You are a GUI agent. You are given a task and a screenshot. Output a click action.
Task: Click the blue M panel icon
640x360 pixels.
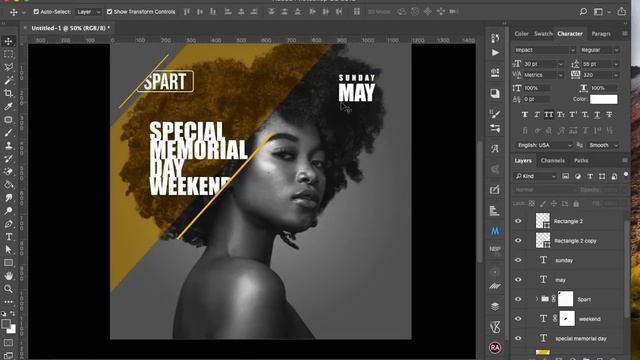click(495, 231)
